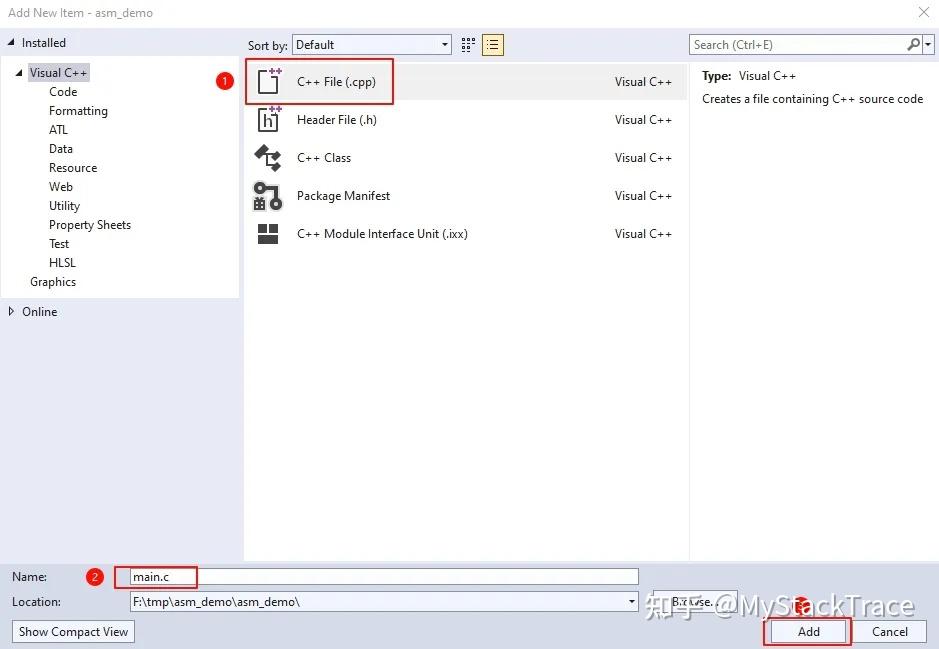
Task: Select the Formatting category
Action: click(x=78, y=111)
